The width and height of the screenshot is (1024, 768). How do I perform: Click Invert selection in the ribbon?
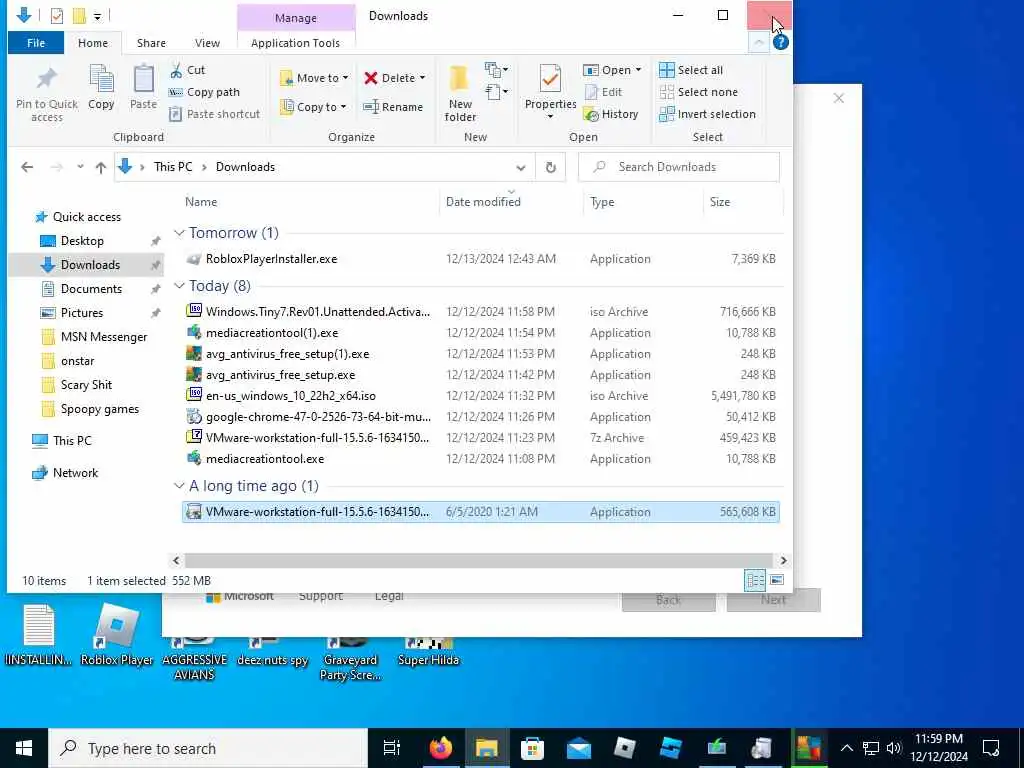707,114
